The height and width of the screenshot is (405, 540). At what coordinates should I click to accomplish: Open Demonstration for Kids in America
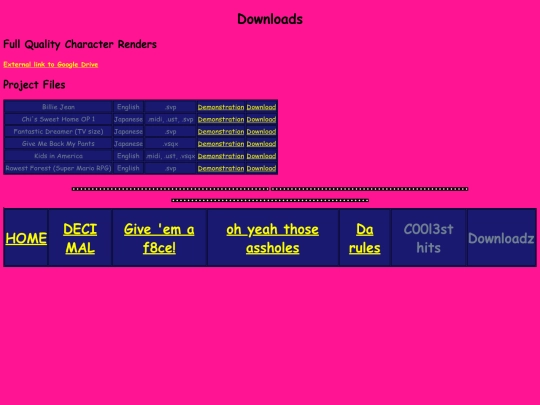(x=221, y=156)
